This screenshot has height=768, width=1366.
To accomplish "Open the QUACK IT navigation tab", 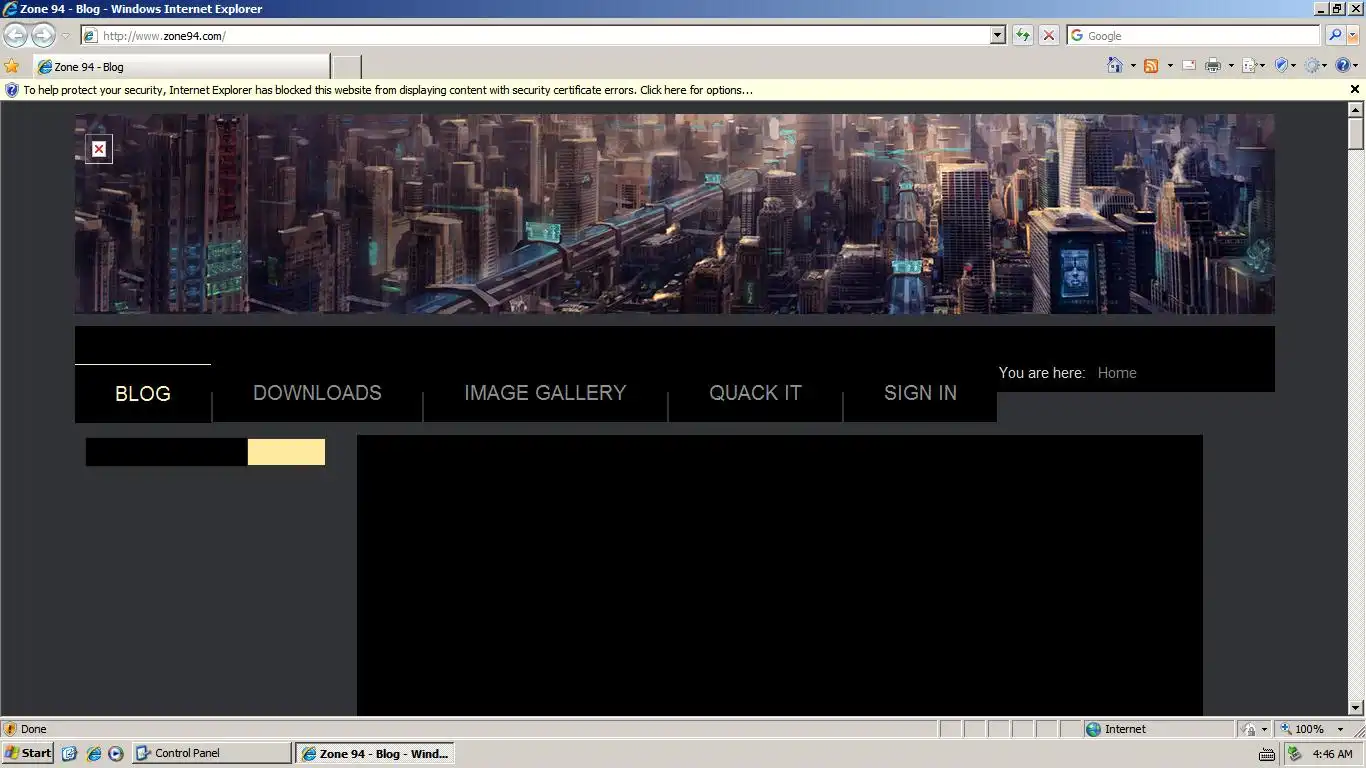I will tap(755, 393).
